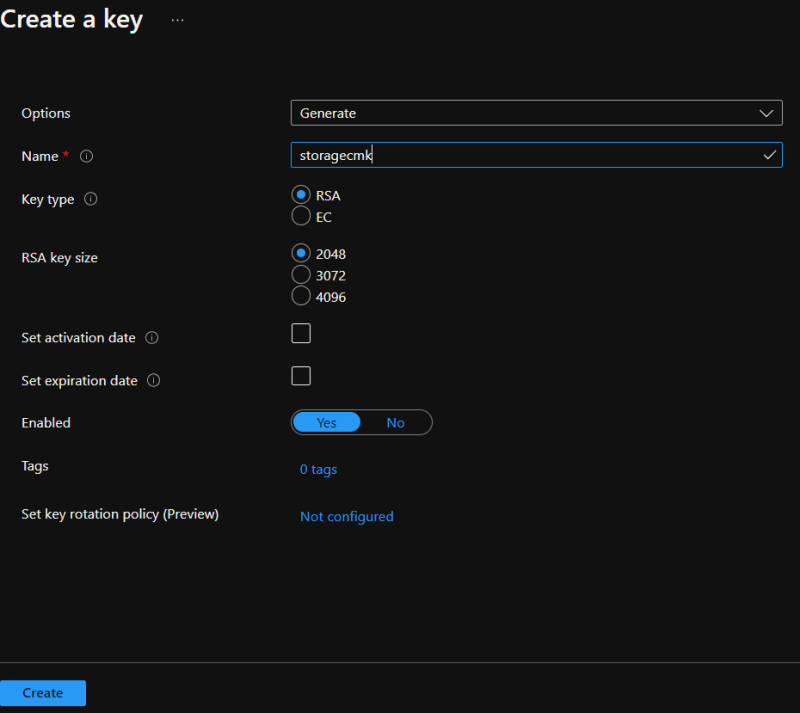Click the Create button
This screenshot has width=800, height=713.
43,693
